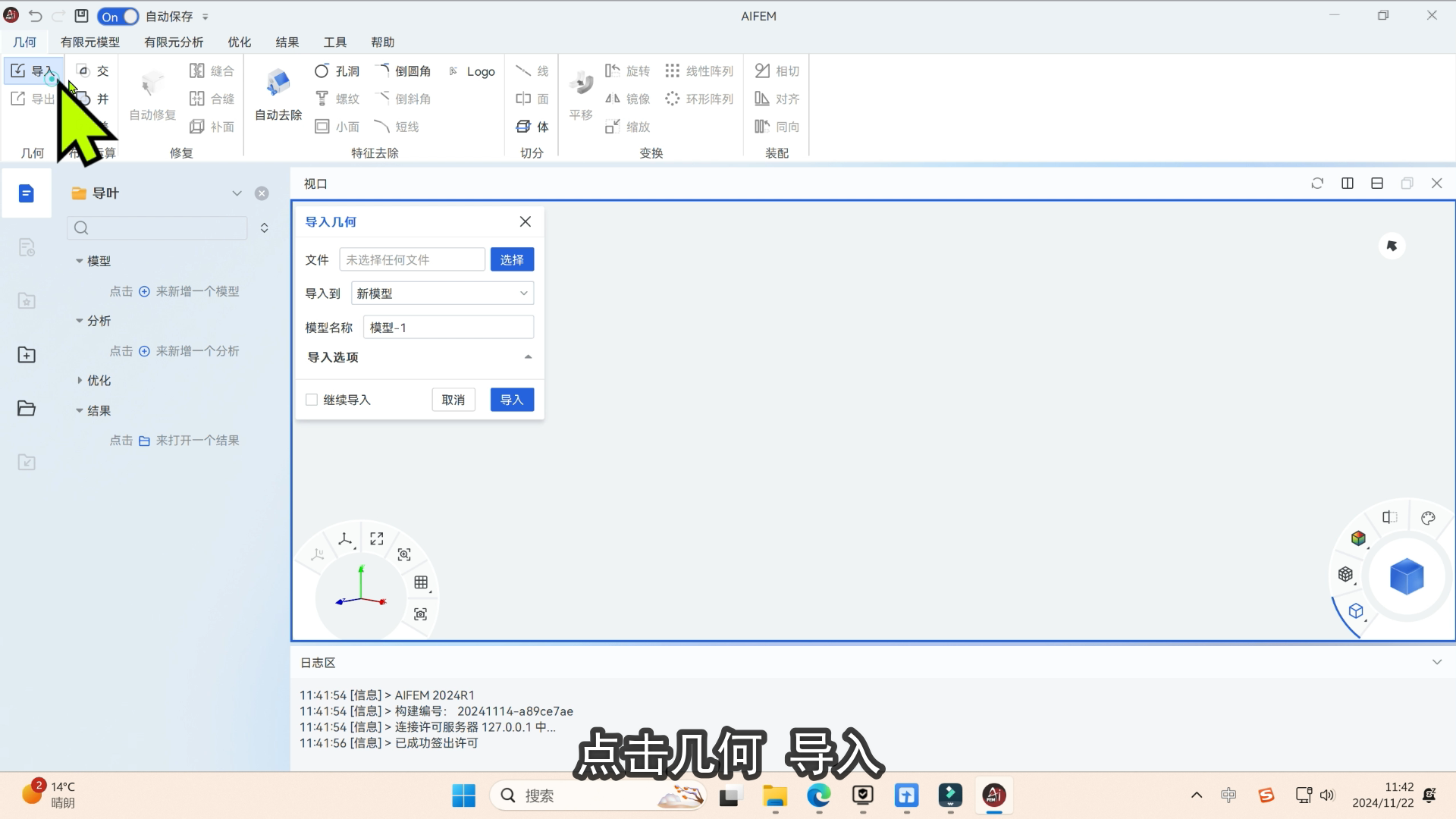Check the 继续导入 checkbox

click(x=312, y=400)
